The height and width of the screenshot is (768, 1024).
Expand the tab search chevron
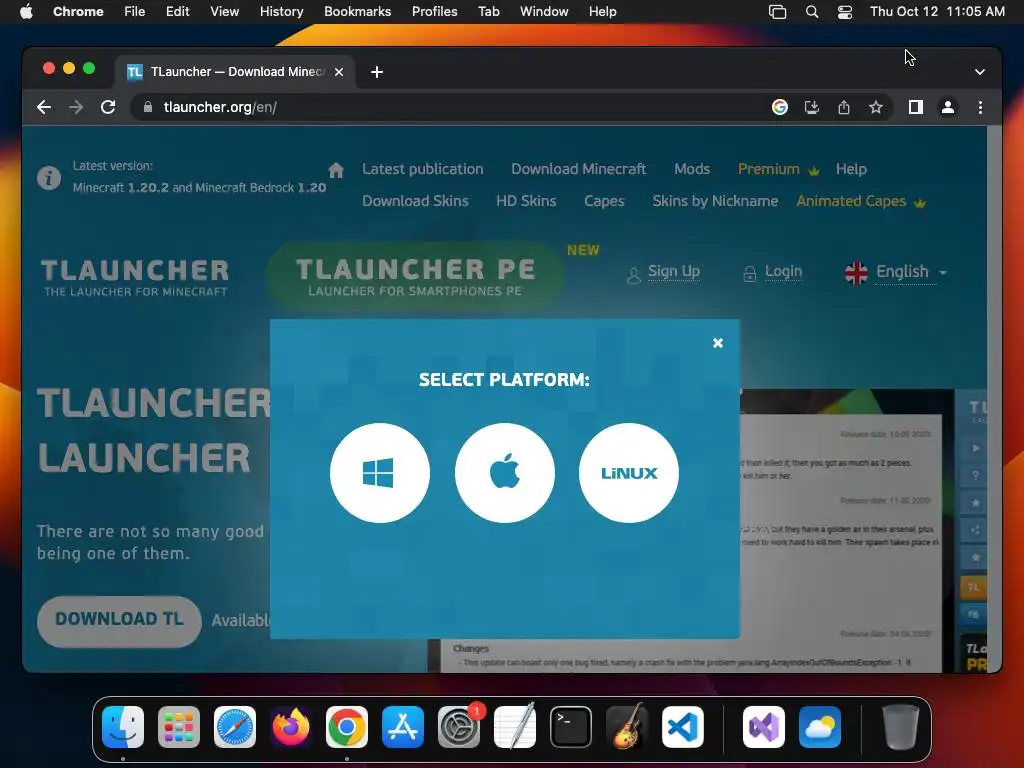980,72
